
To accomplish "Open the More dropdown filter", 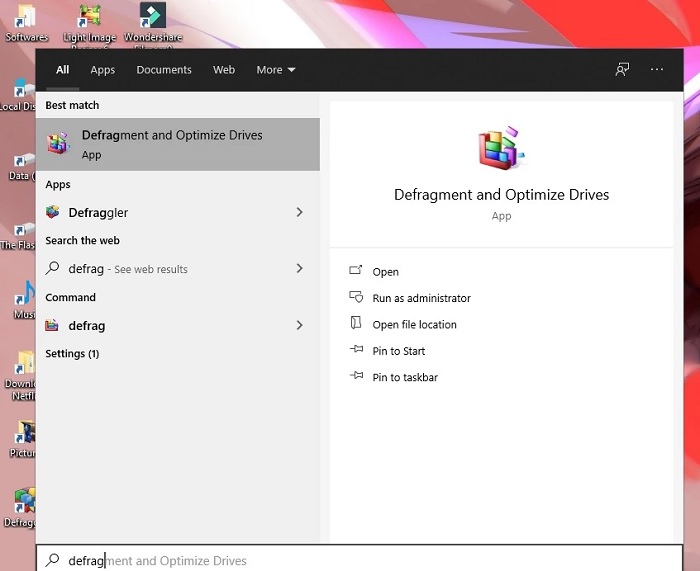I will point(275,70).
